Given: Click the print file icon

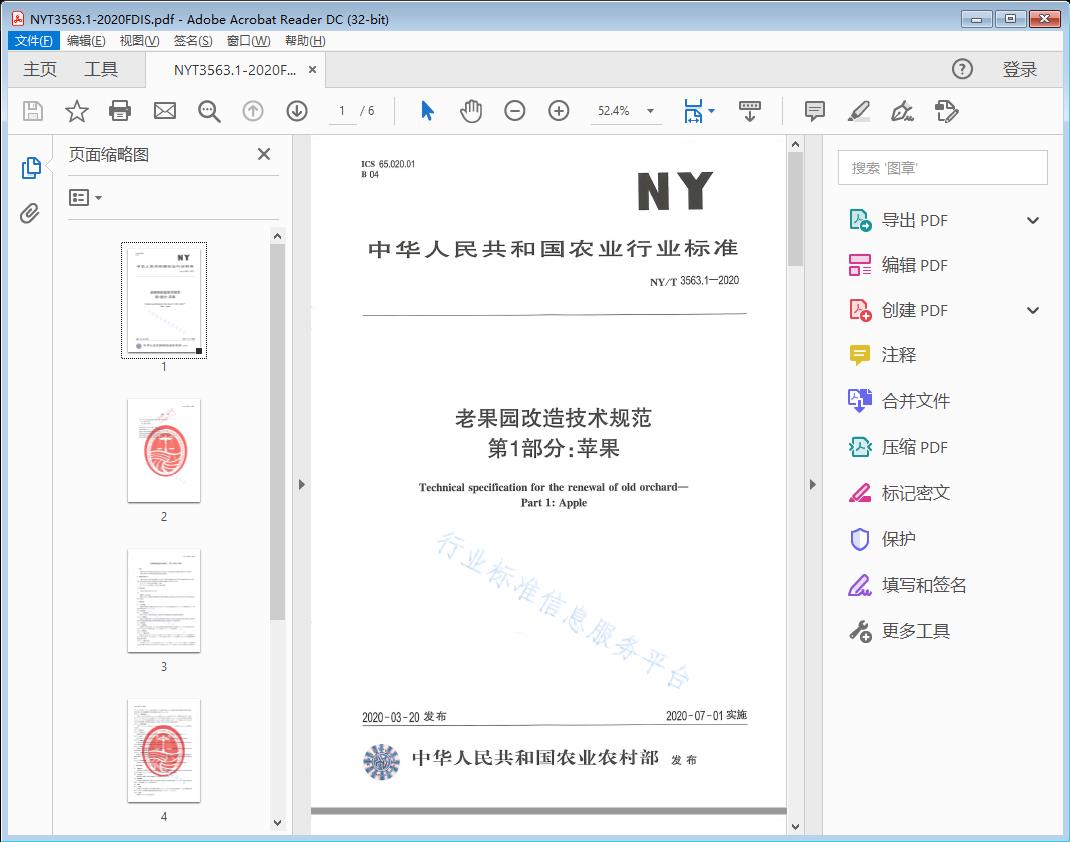Looking at the screenshot, I should [120, 111].
